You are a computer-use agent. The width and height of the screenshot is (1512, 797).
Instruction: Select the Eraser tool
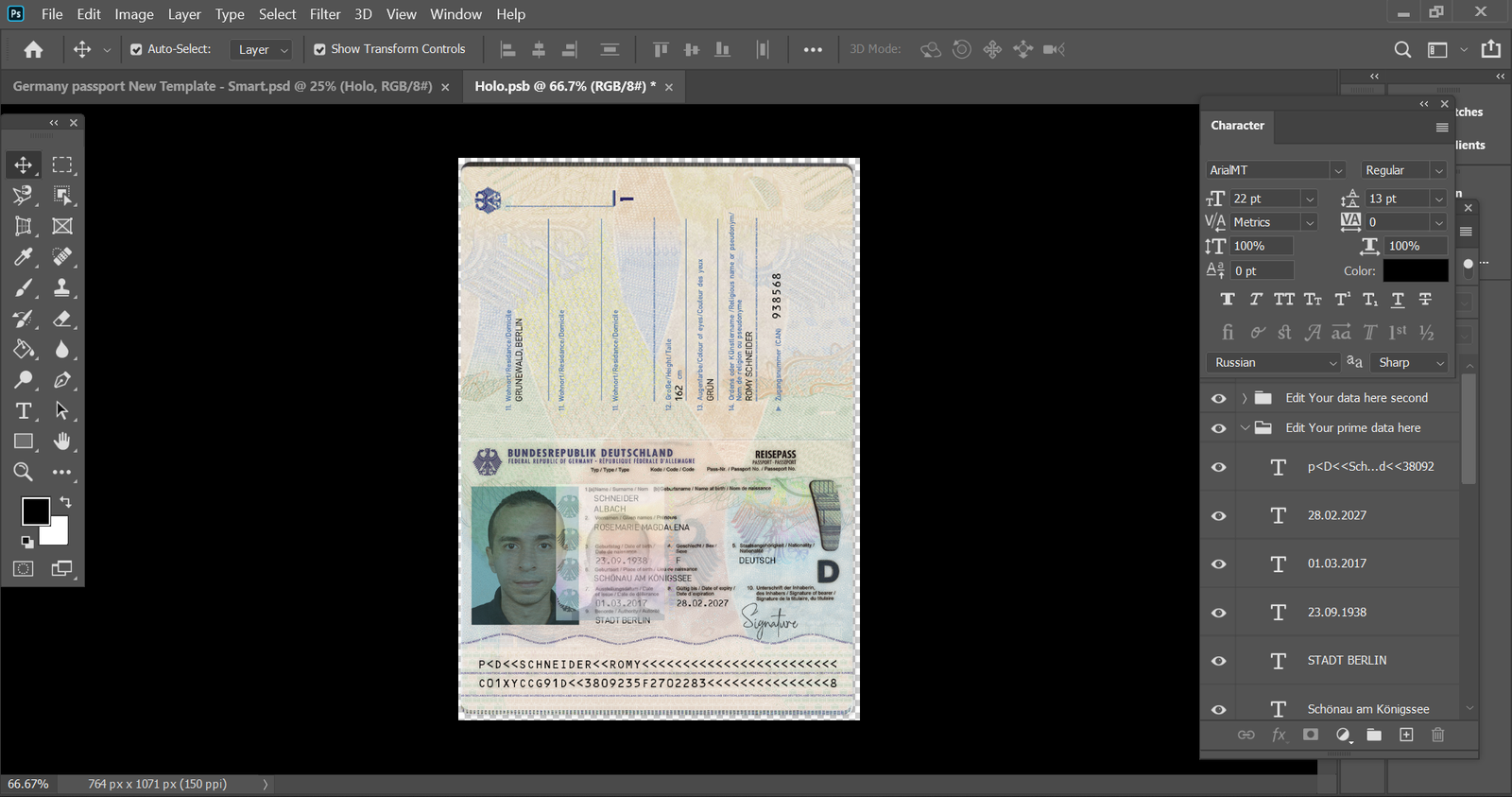pos(62,319)
